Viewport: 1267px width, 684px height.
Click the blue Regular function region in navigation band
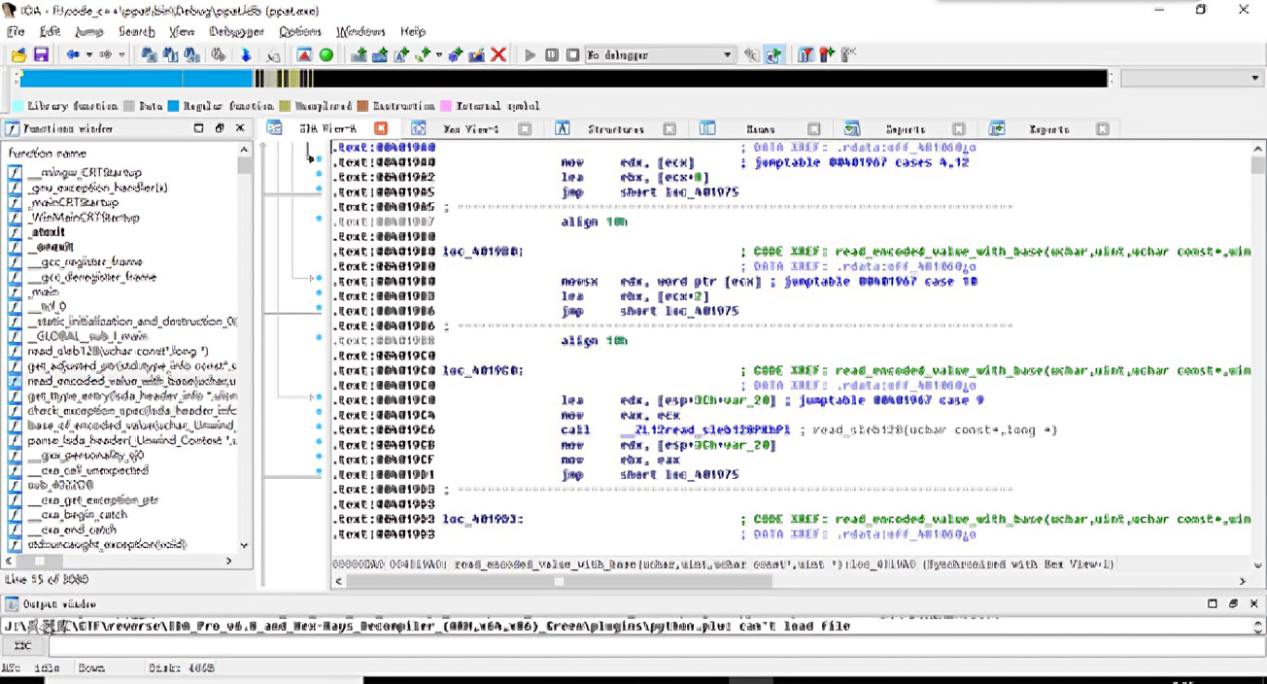[130, 78]
